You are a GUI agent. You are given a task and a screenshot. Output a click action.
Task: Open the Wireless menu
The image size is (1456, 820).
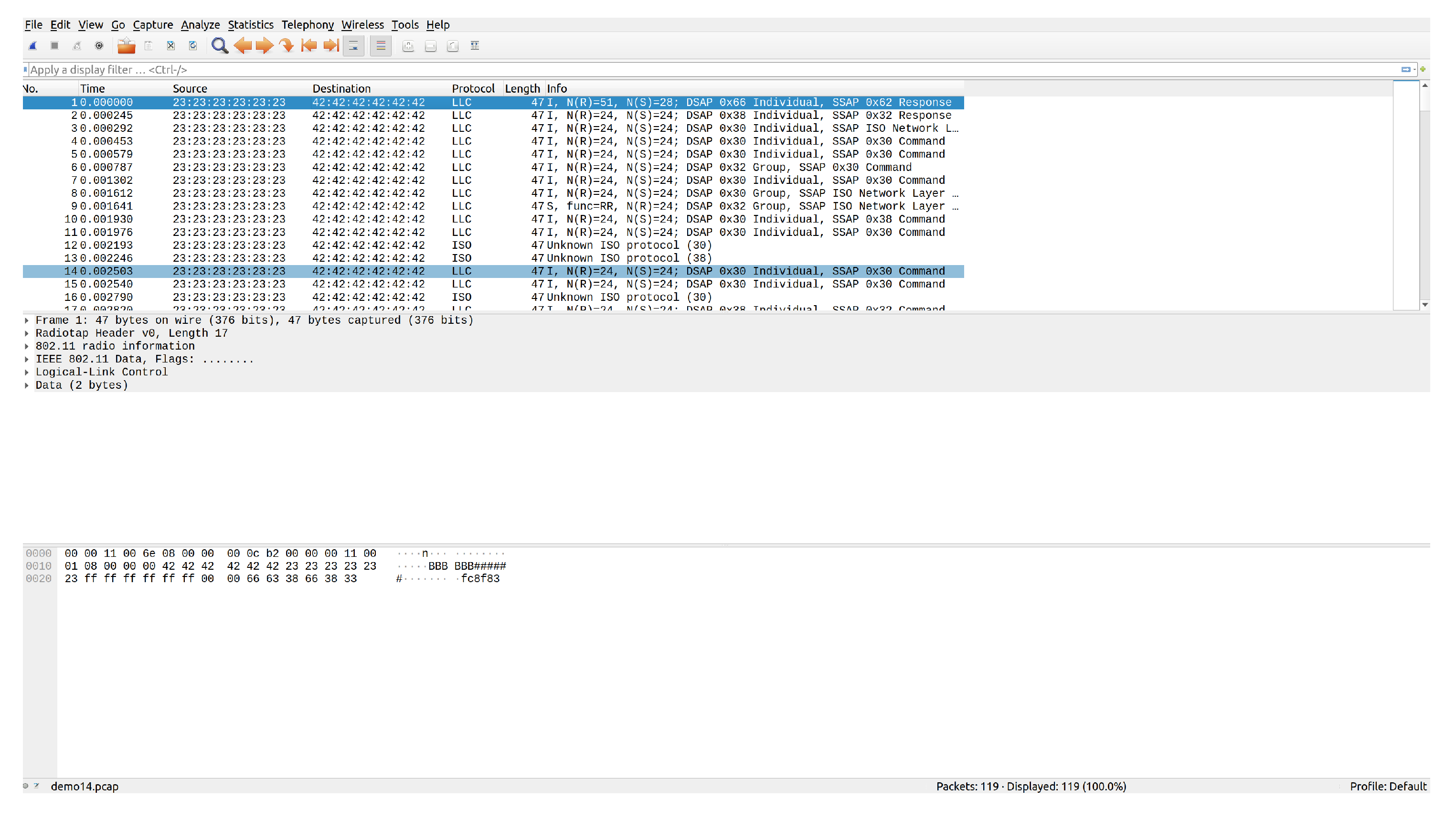coord(362,24)
